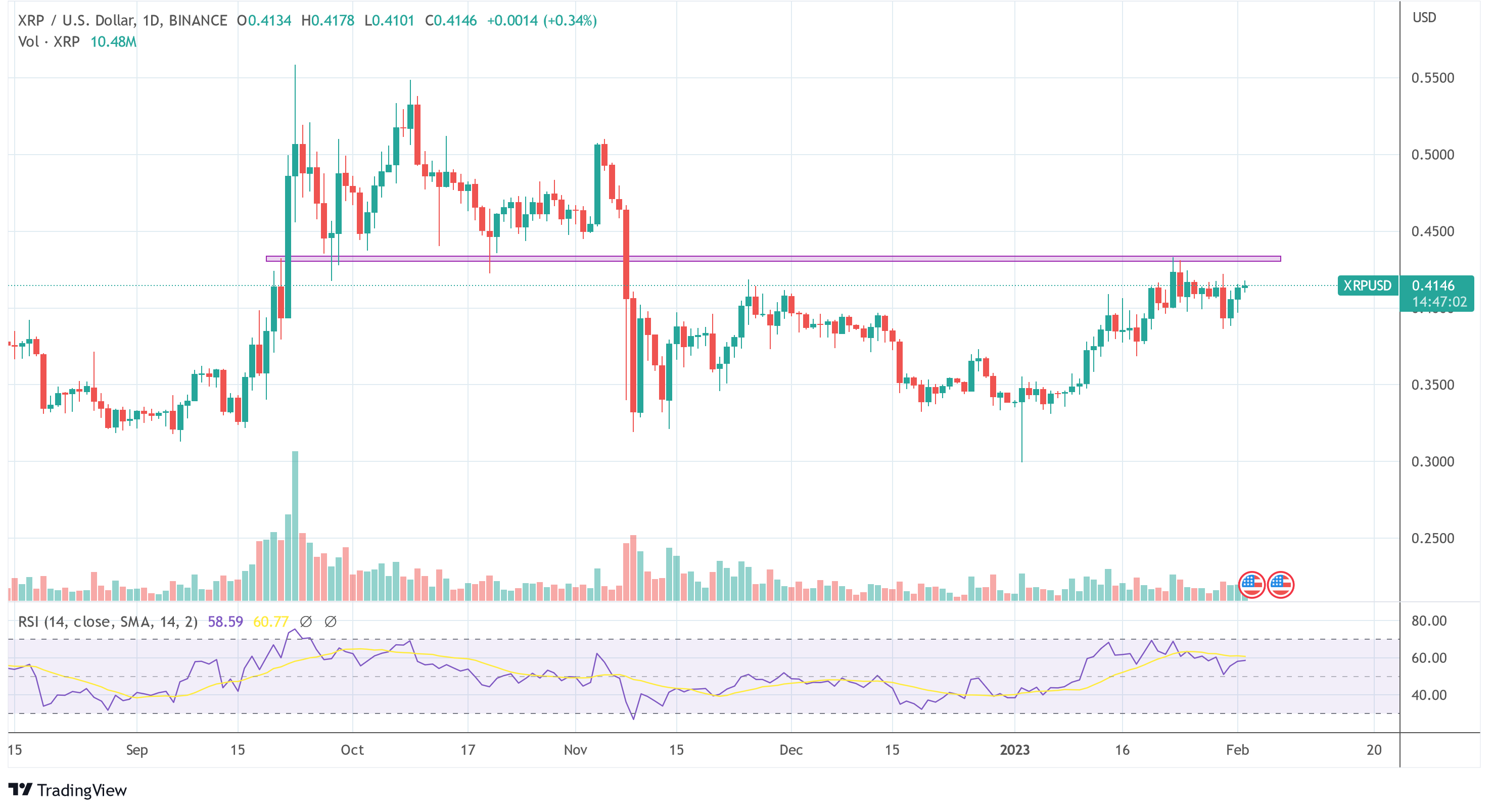Click the RSI value 58.59
Image resolution: width=1493 pixels, height=812 pixels.
[225, 622]
